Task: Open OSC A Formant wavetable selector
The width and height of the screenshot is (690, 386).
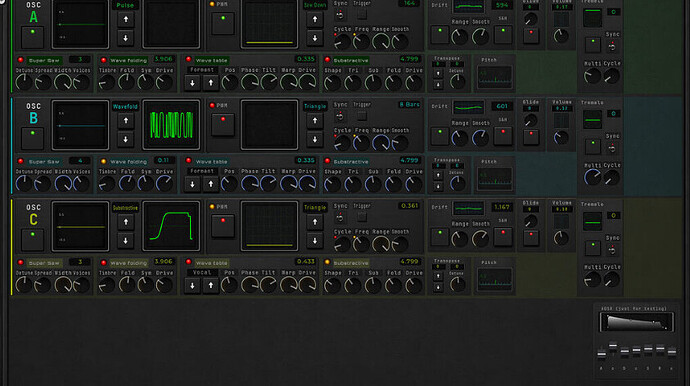Action: click(x=202, y=70)
